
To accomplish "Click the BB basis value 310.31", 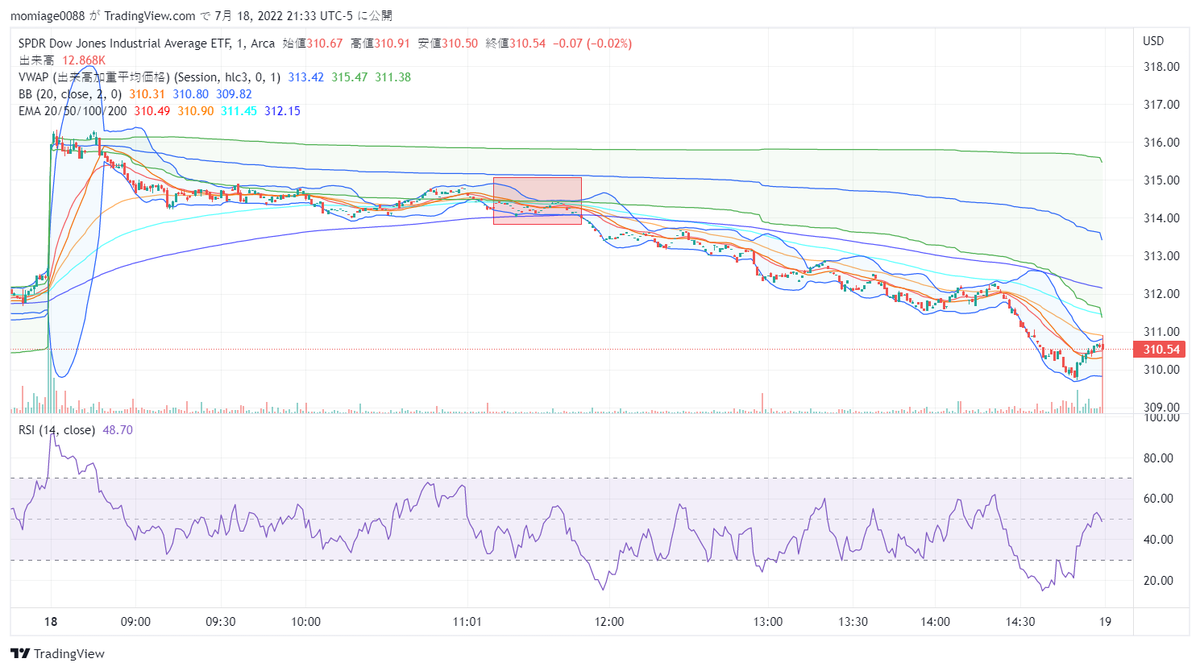I will 147,94.
